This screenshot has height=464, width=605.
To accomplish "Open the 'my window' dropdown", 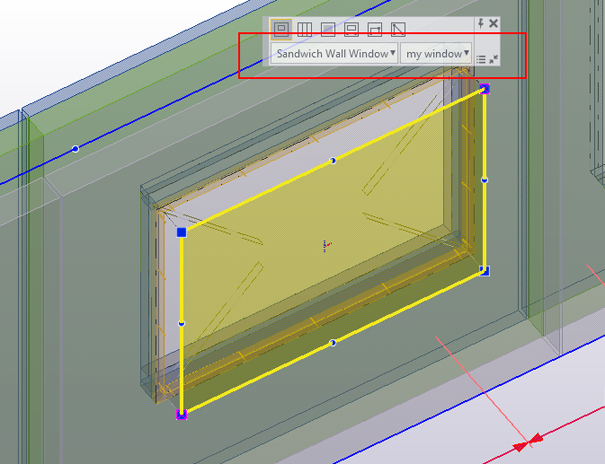I will tap(436, 53).
